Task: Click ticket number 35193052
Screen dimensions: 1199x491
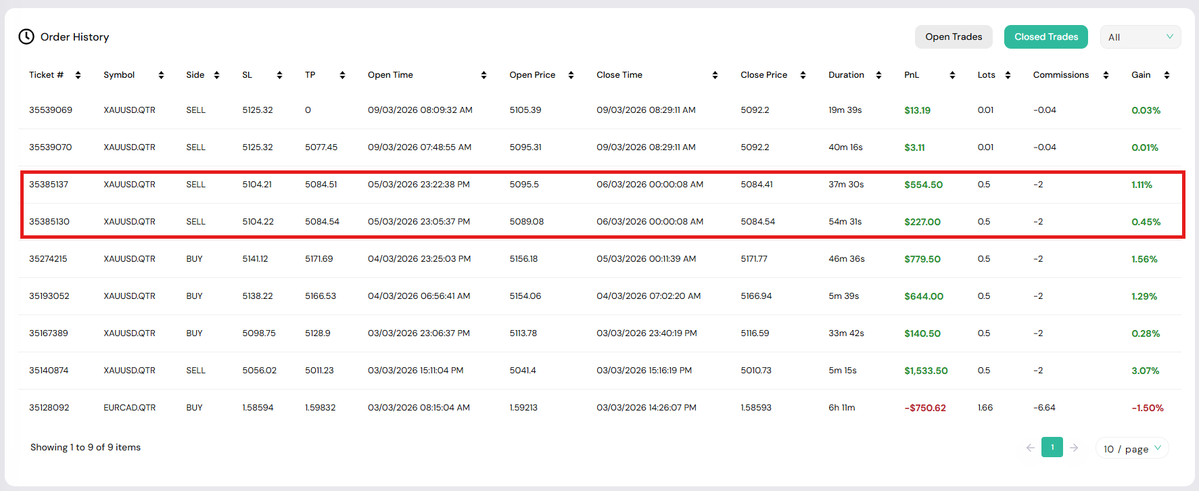Action: (x=49, y=296)
